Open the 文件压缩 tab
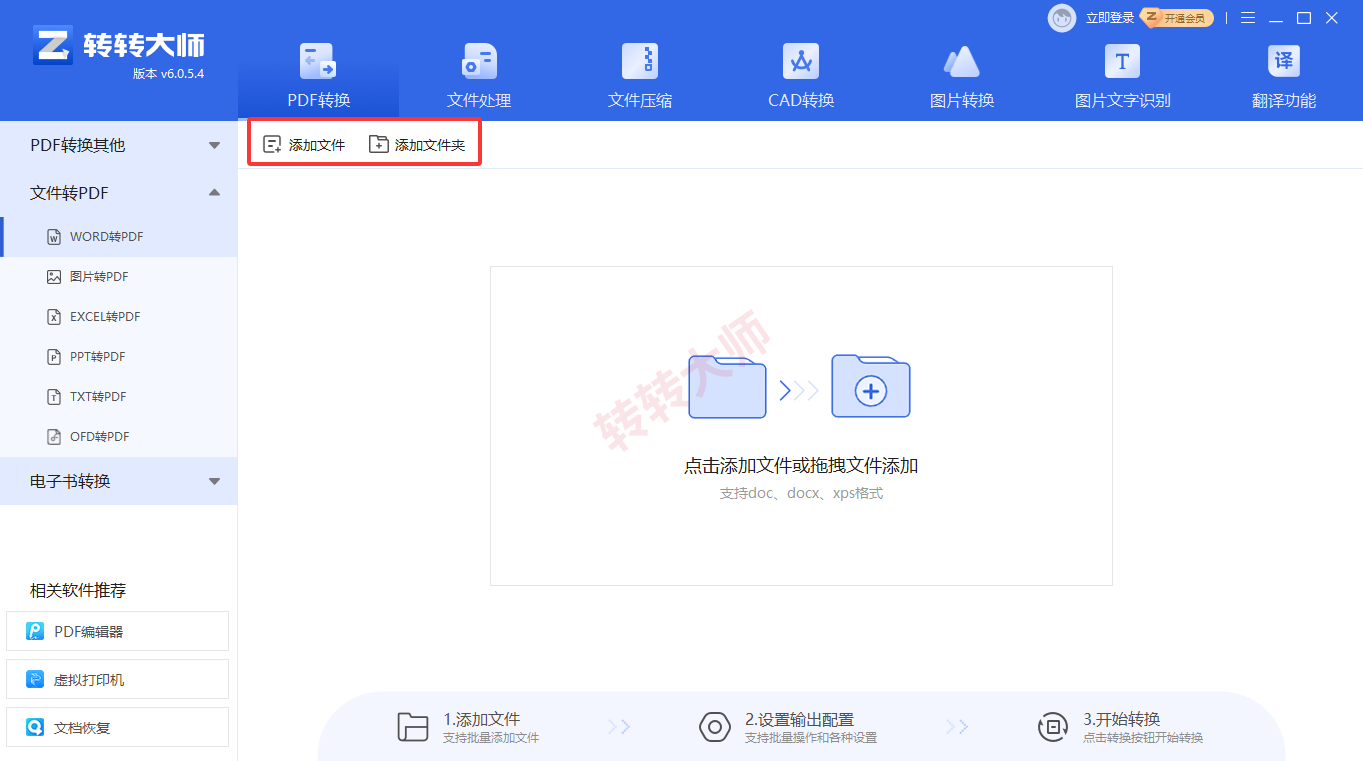Image resolution: width=1363 pixels, height=761 pixels. pos(640,78)
